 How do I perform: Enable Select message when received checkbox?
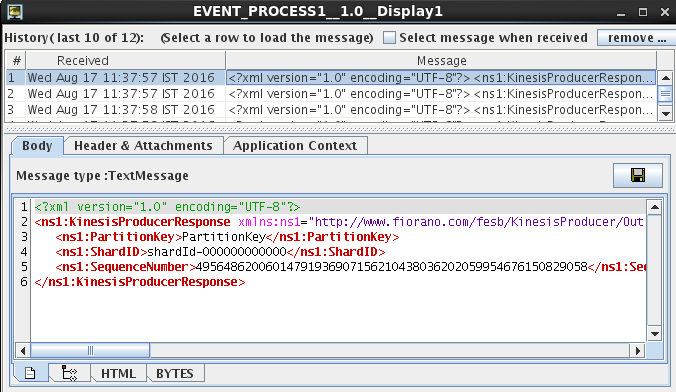(x=389, y=38)
